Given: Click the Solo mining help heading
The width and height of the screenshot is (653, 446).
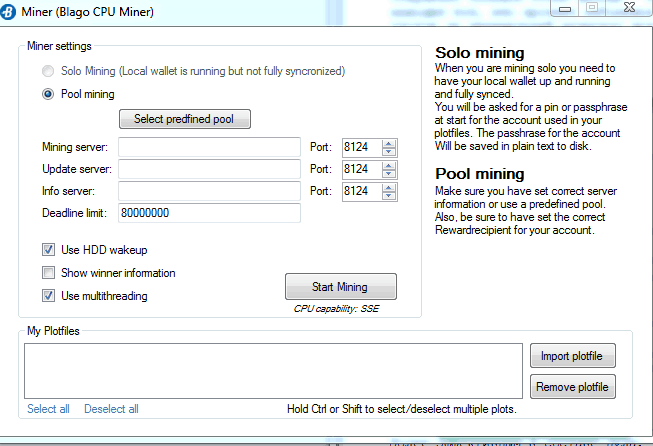Looking at the screenshot, I should coord(479,53).
